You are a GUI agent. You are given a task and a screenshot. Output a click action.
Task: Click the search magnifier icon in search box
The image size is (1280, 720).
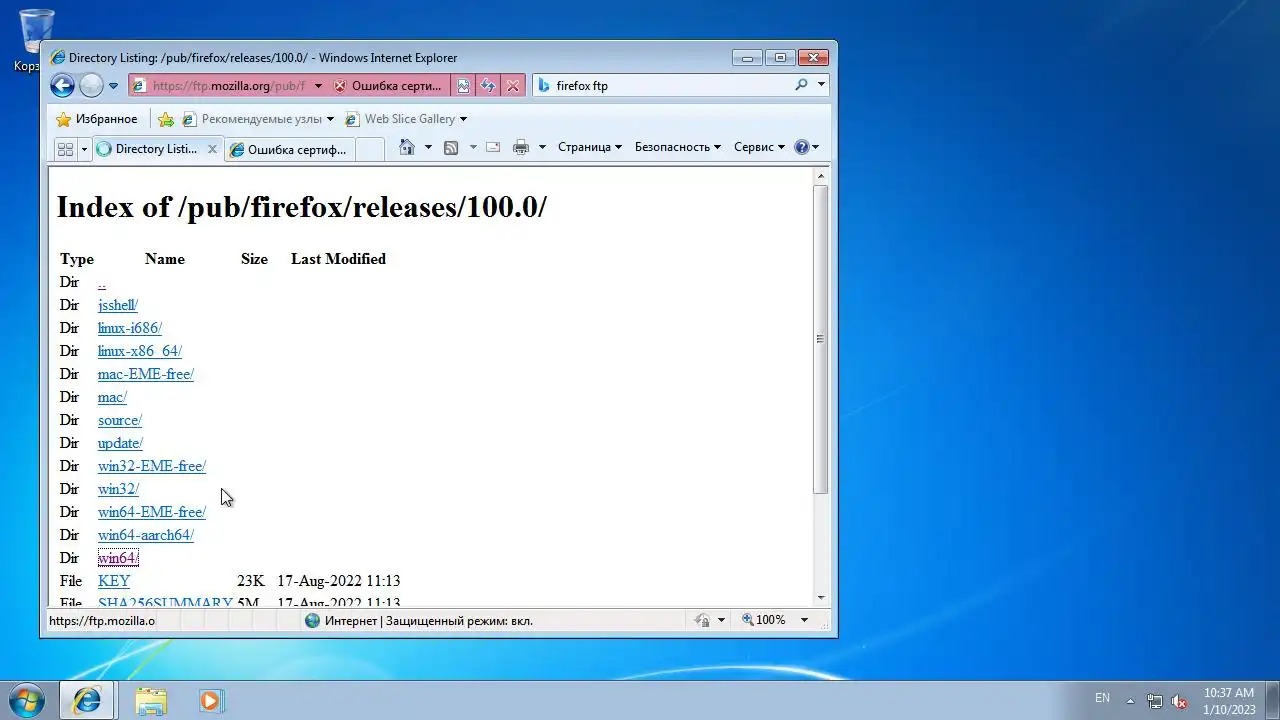tap(801, 85)
